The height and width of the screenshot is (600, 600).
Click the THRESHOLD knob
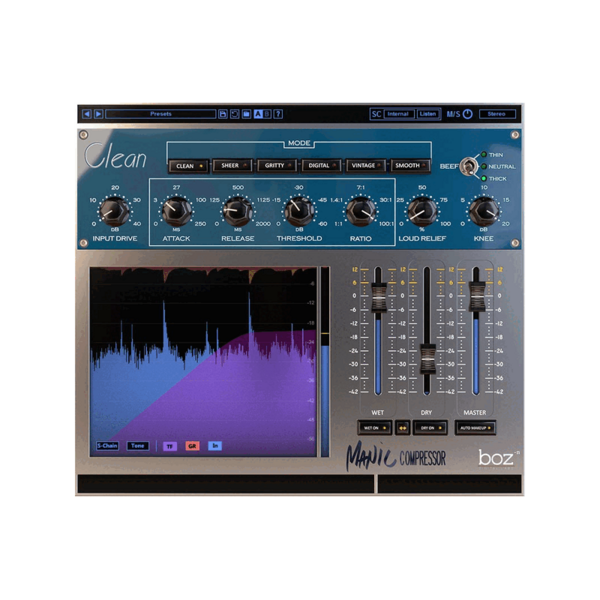click(x=299, y=211)
